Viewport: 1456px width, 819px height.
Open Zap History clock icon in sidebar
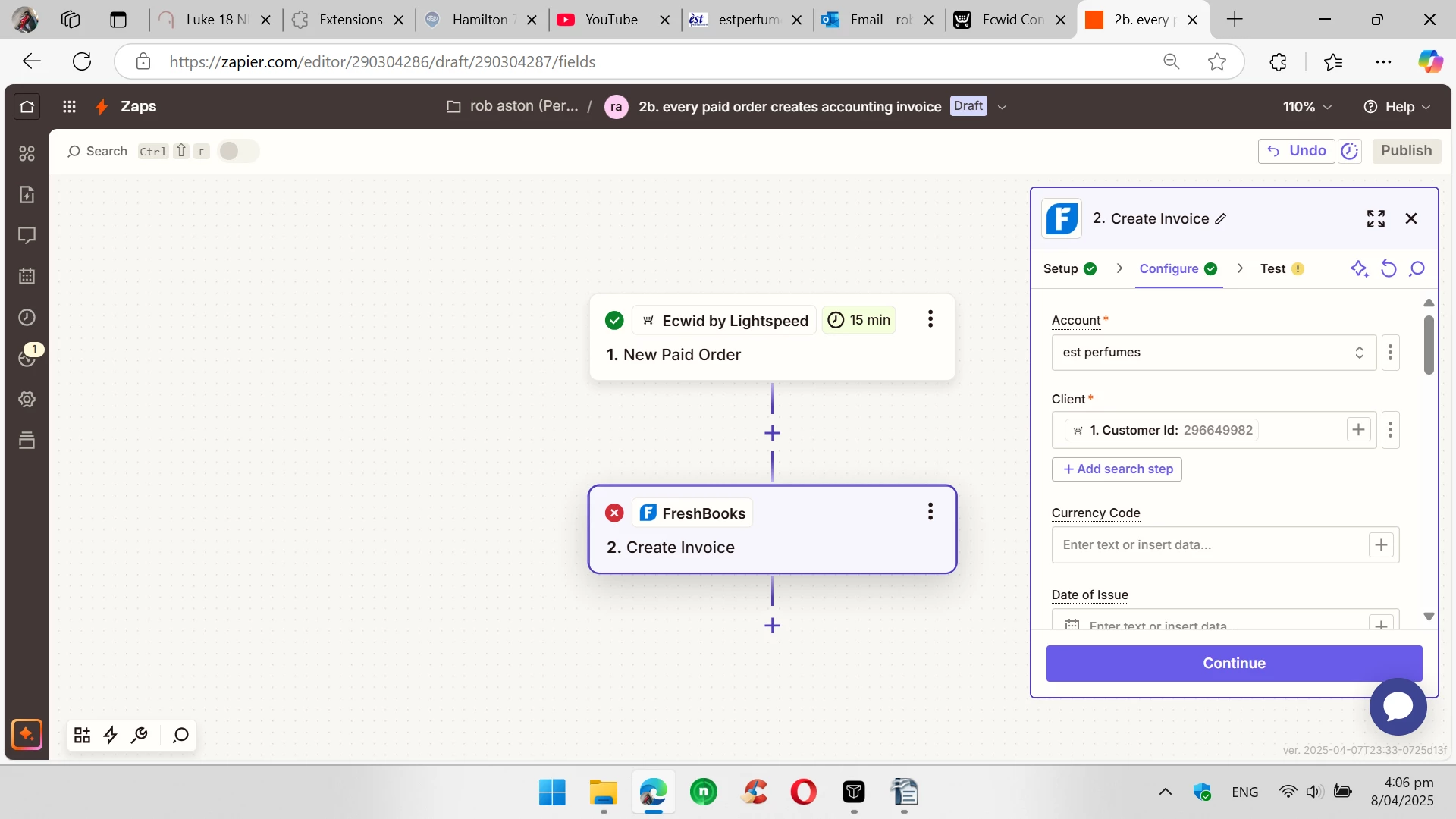[x=27, y=317]
